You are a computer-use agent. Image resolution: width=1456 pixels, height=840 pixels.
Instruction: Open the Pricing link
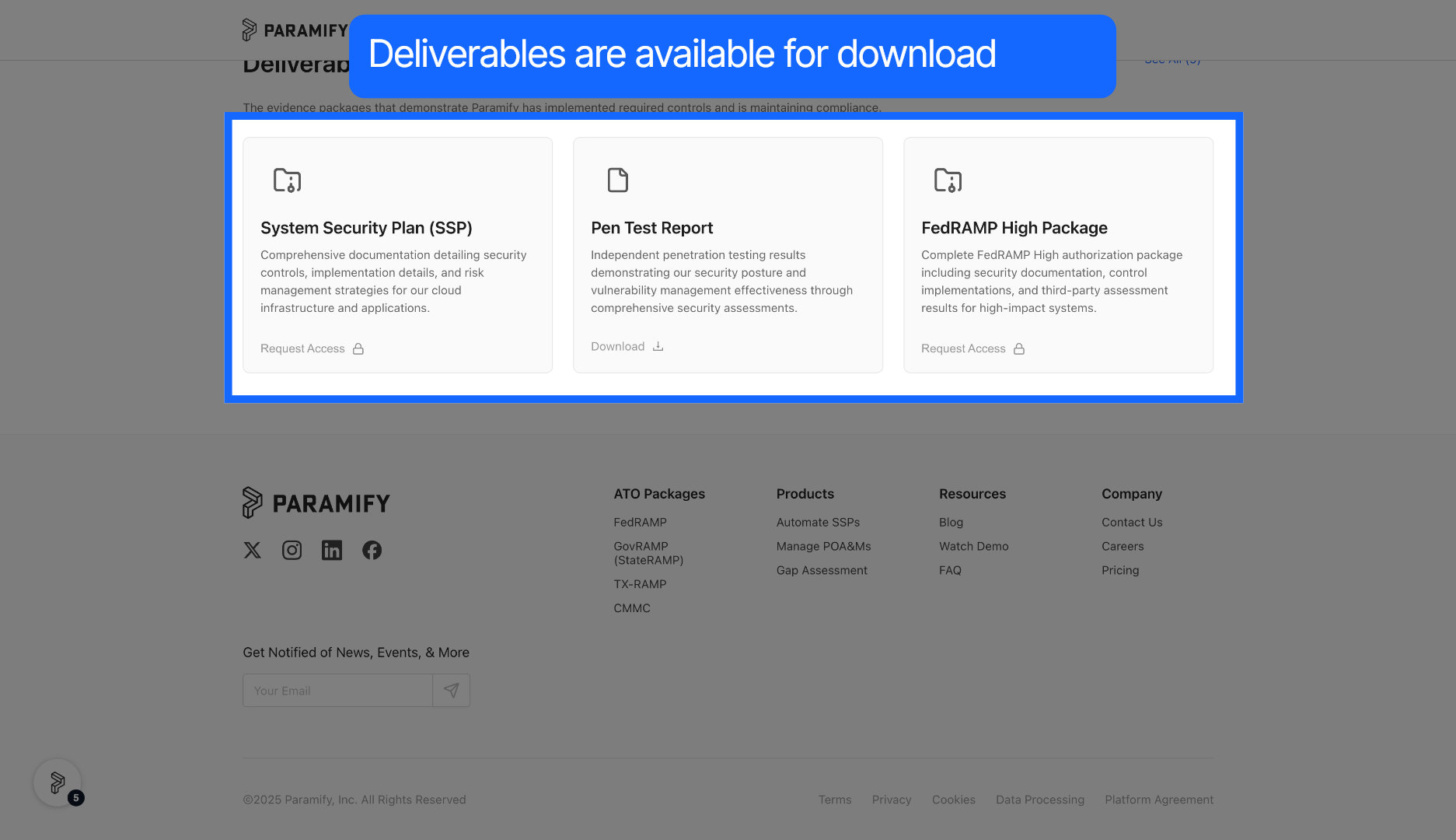click(x=1121, y=571)
